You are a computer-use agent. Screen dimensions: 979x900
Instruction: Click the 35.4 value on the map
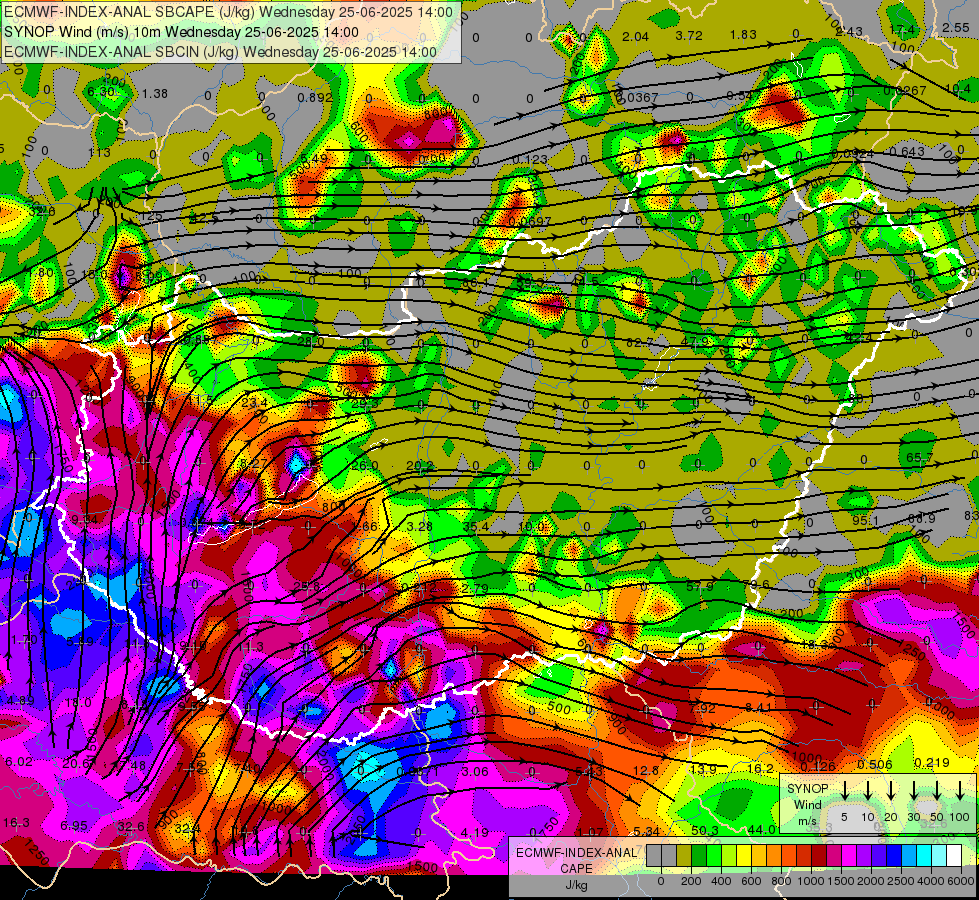coord(476,527)
